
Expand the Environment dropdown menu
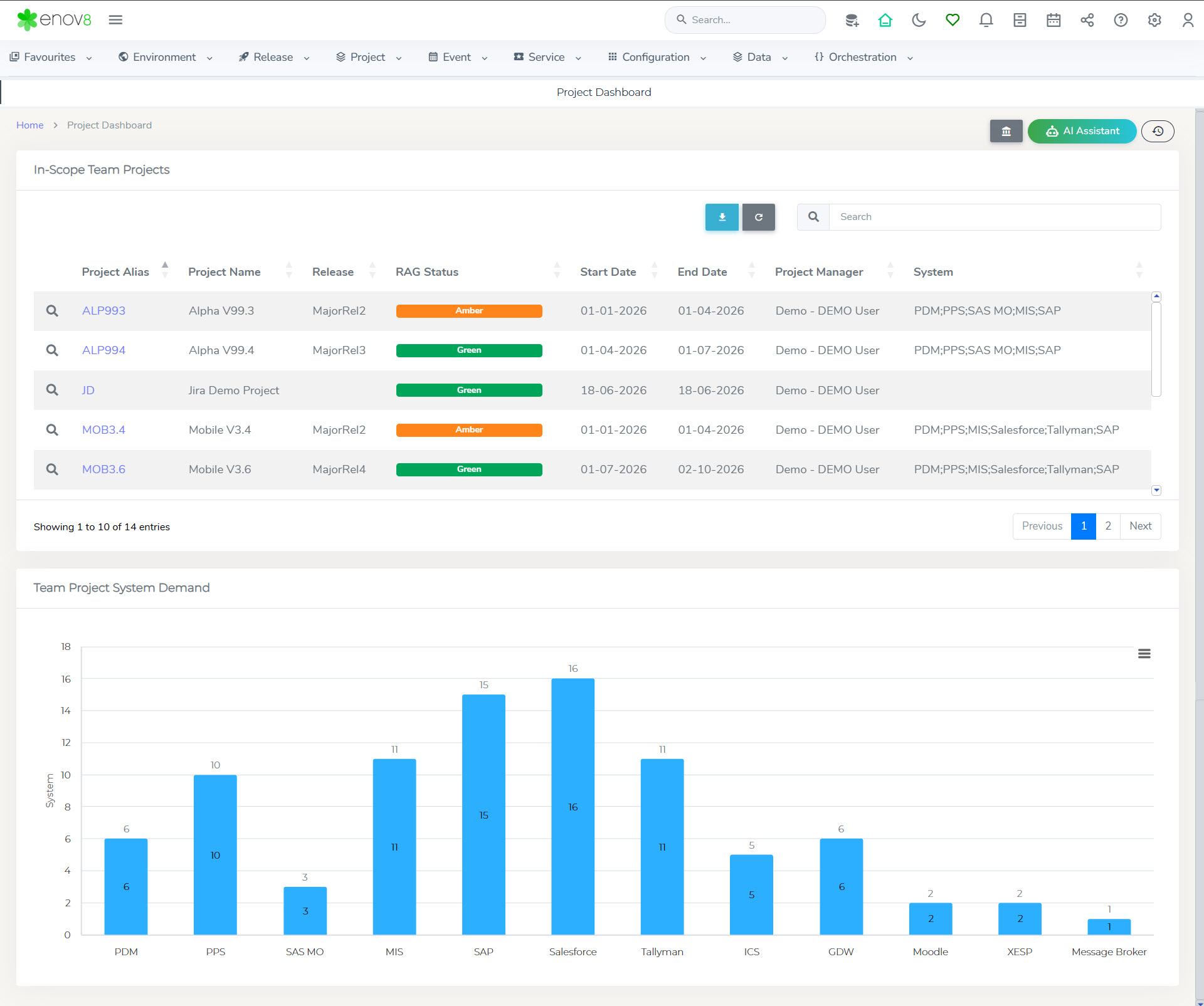click(x=165, y=57)
